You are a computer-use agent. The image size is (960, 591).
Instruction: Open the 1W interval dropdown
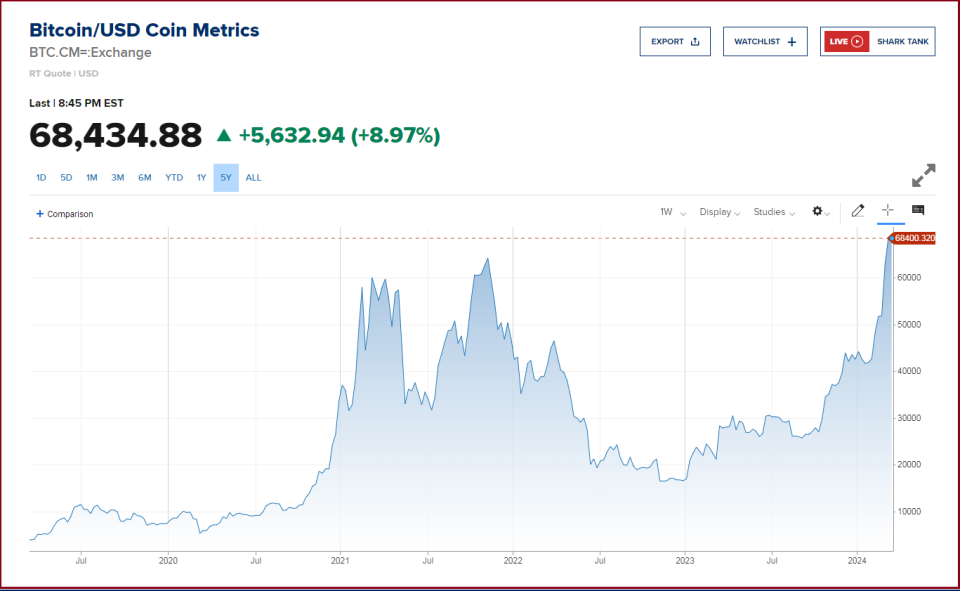(673, 212)
